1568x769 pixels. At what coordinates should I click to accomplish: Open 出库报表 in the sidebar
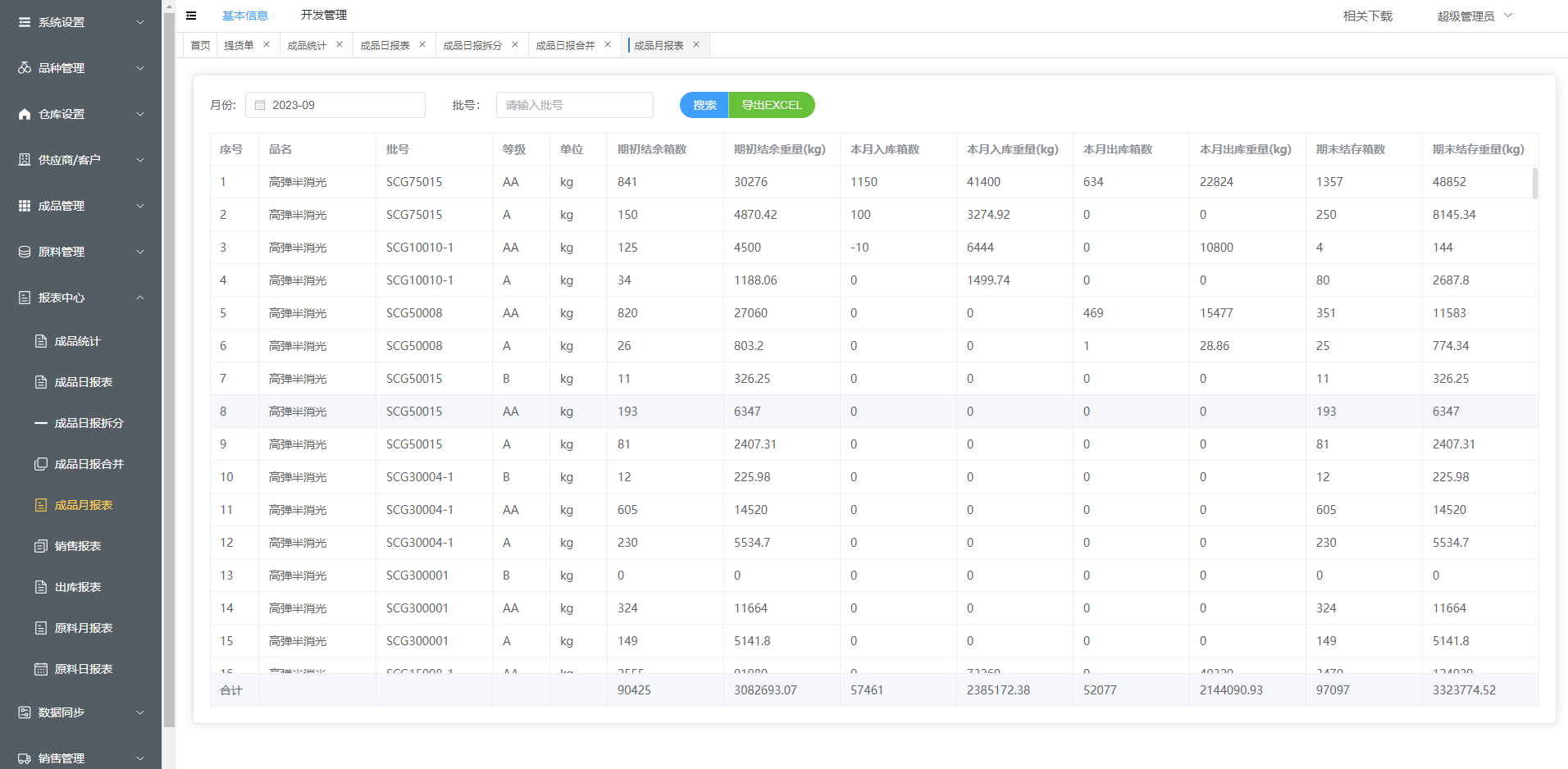78,587
